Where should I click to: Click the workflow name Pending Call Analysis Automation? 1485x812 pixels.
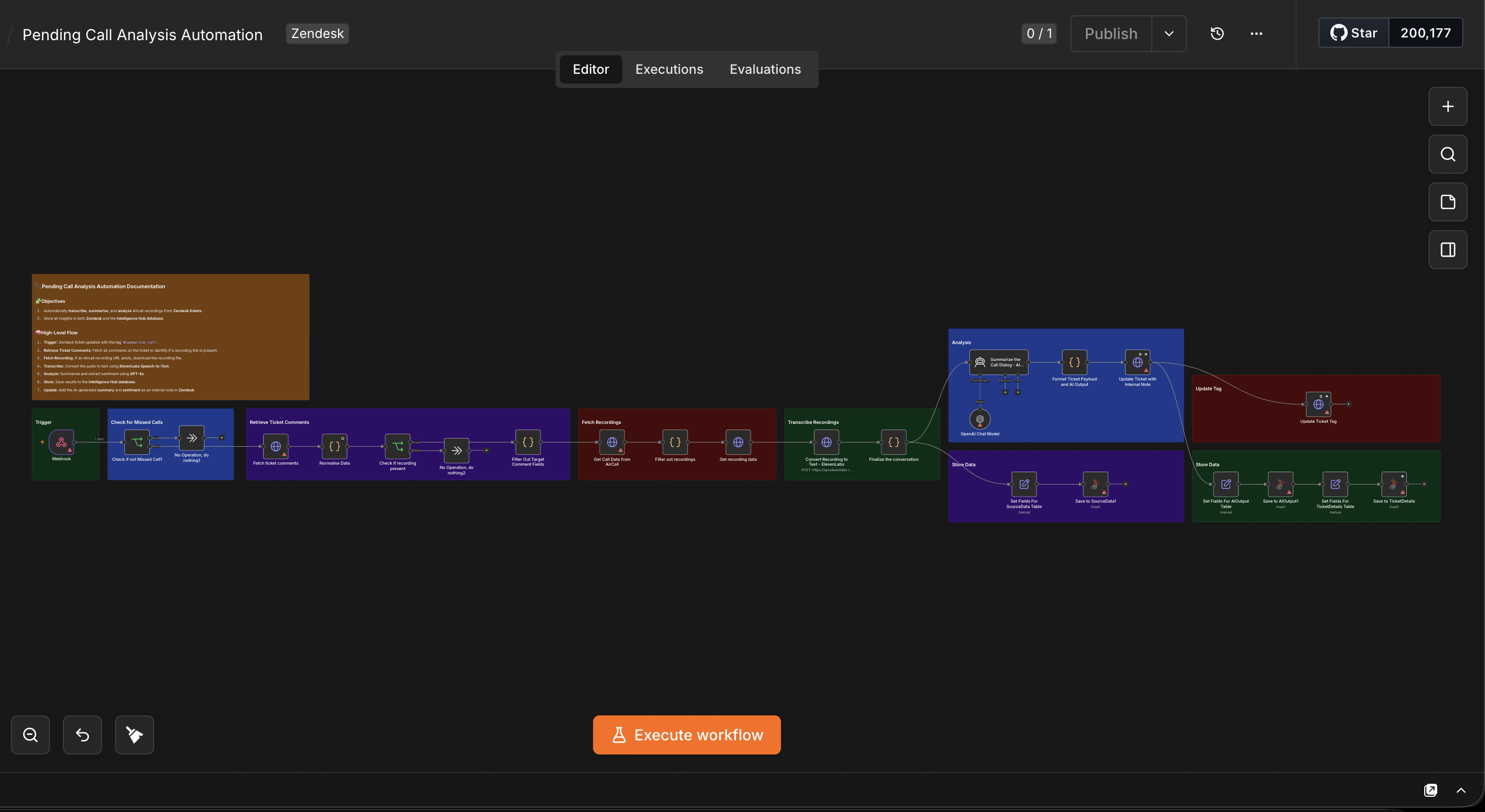click(x=142, y=35)
